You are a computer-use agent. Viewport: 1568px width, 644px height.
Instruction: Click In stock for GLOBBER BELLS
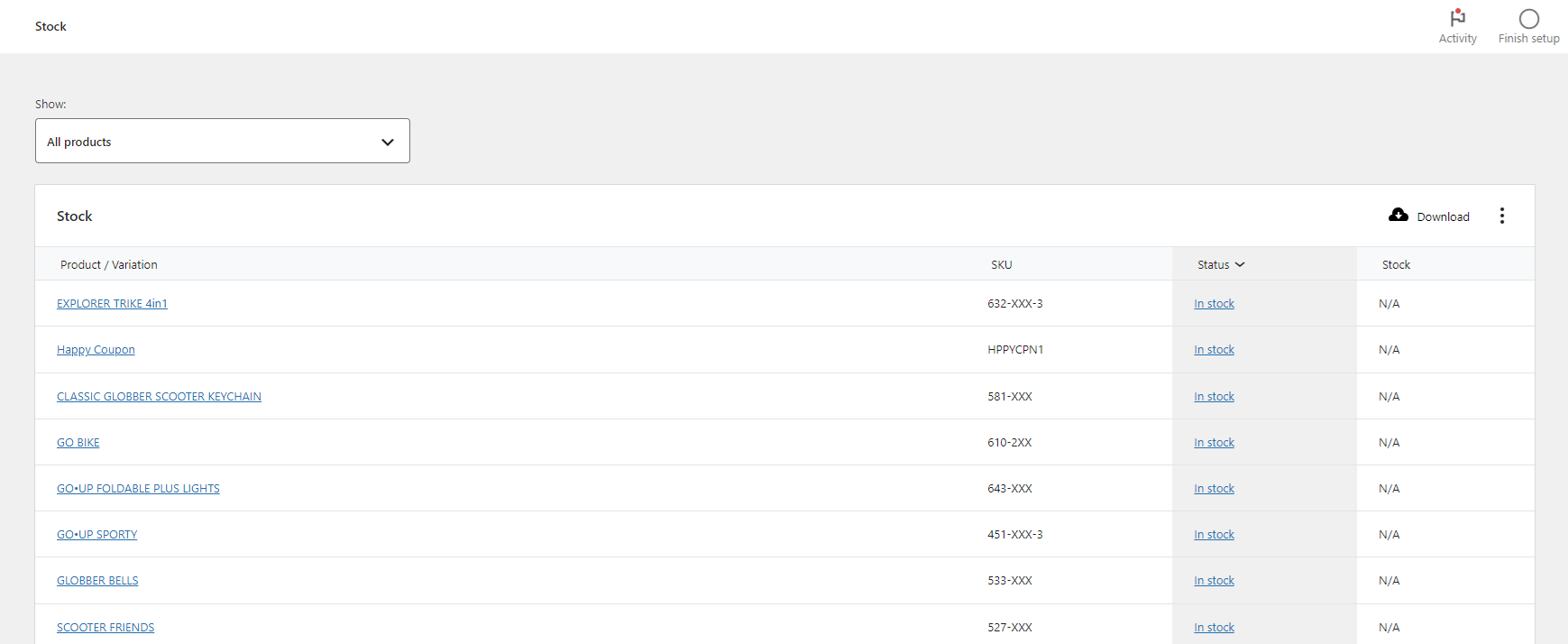(1214, 581)
